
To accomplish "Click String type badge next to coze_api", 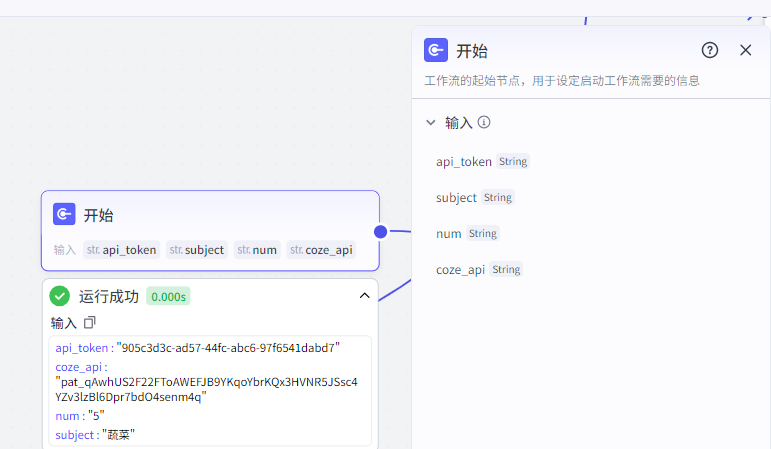I will click(x=506, y=269).
